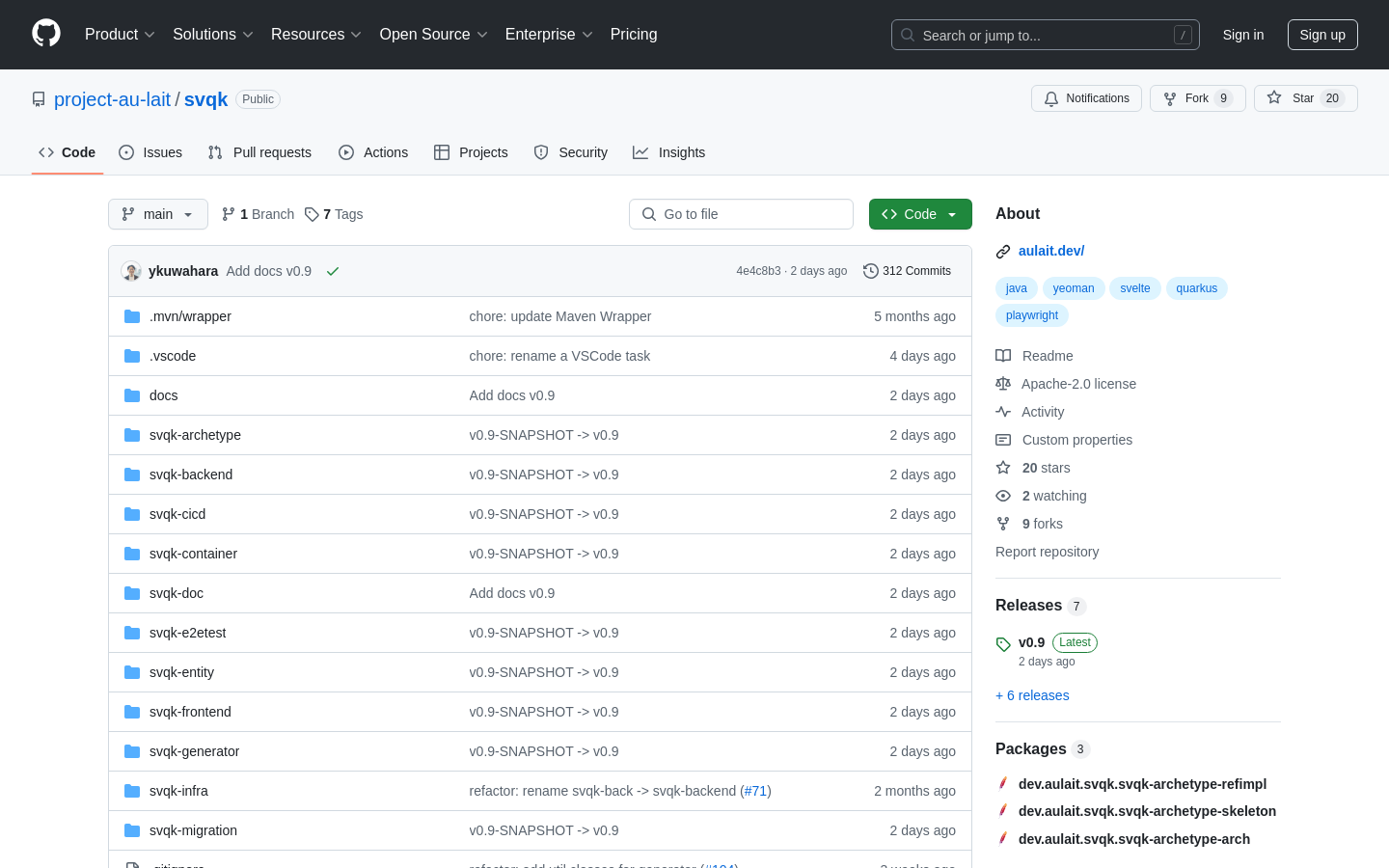This screenshot has width=1389, height=868.
Task: Click the repository icon before project-au-lait
Action: (39, 99)
